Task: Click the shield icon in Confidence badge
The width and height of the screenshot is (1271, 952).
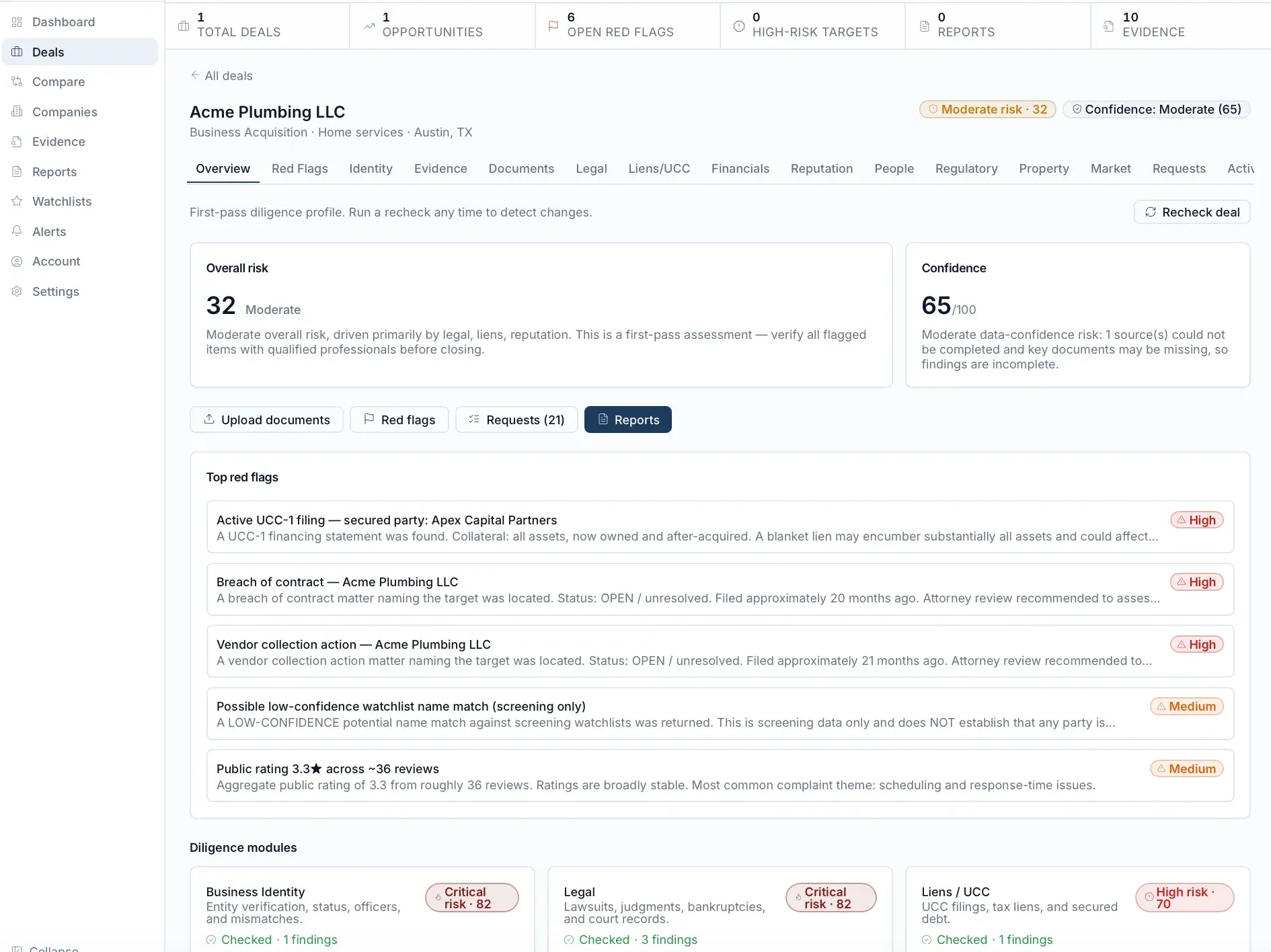Action: point(1077,109)
